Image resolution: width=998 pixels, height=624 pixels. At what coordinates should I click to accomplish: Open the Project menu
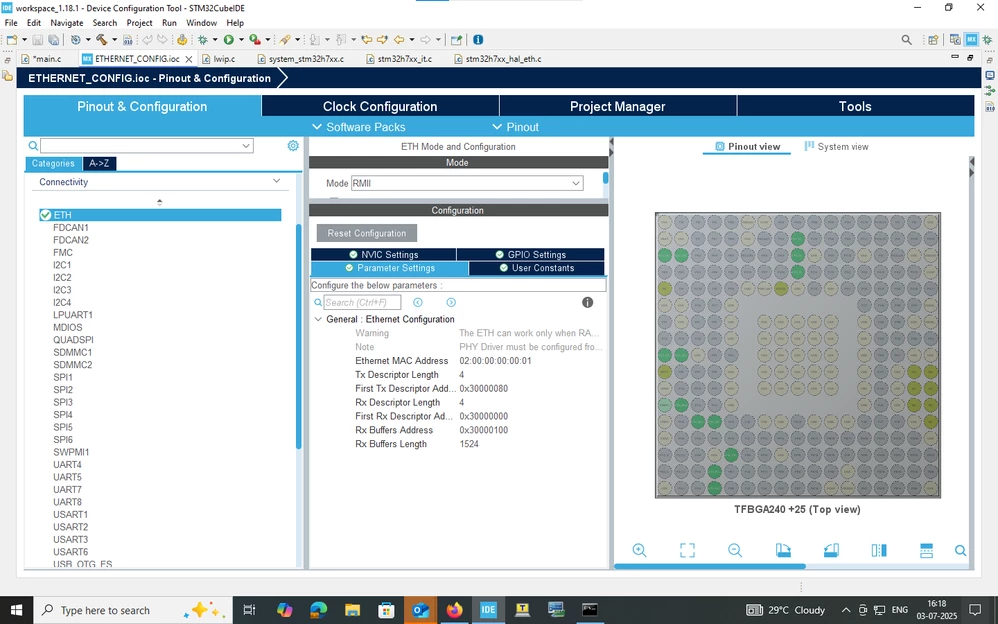pos(139,23)
